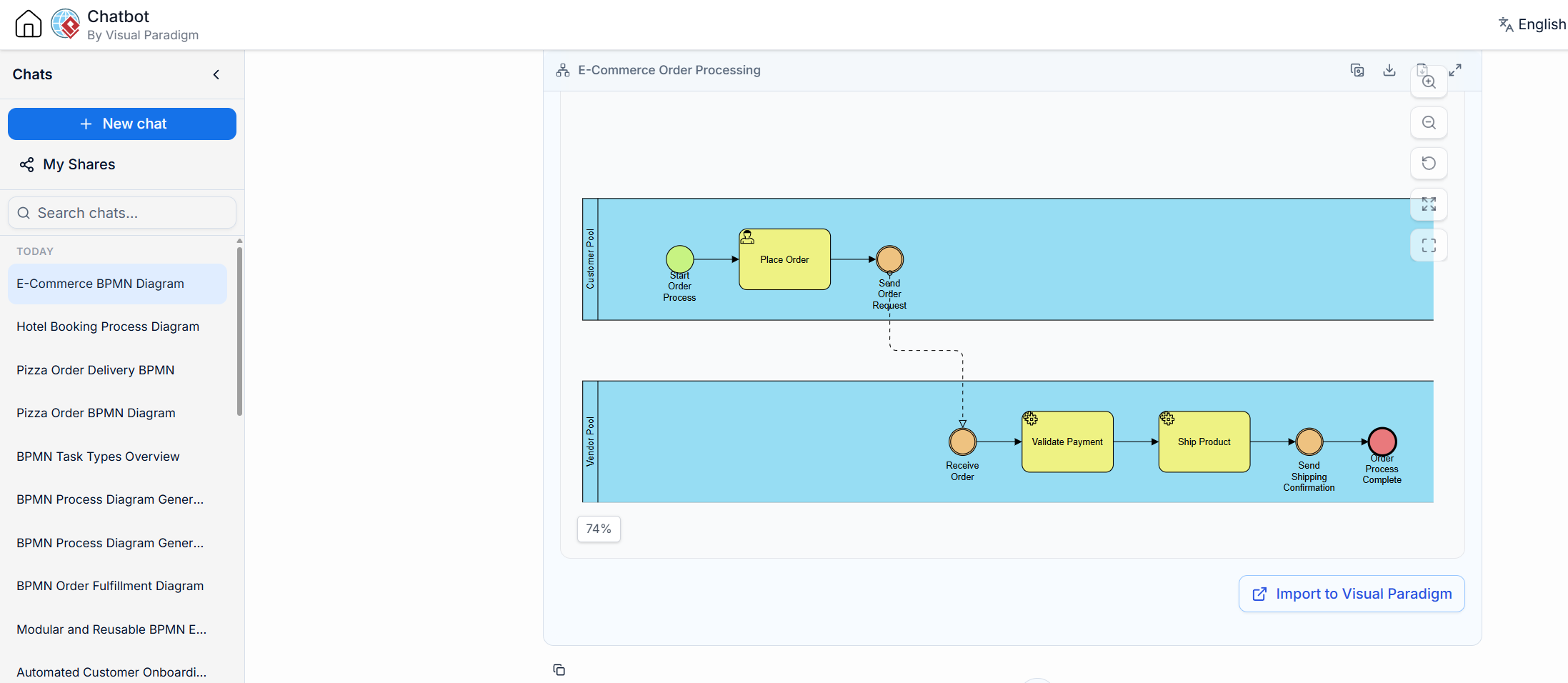Fit diagram to view arrows icon
Viewport: 1568px width, 683px height.
pyautogui.click(x=1429, y=204)
